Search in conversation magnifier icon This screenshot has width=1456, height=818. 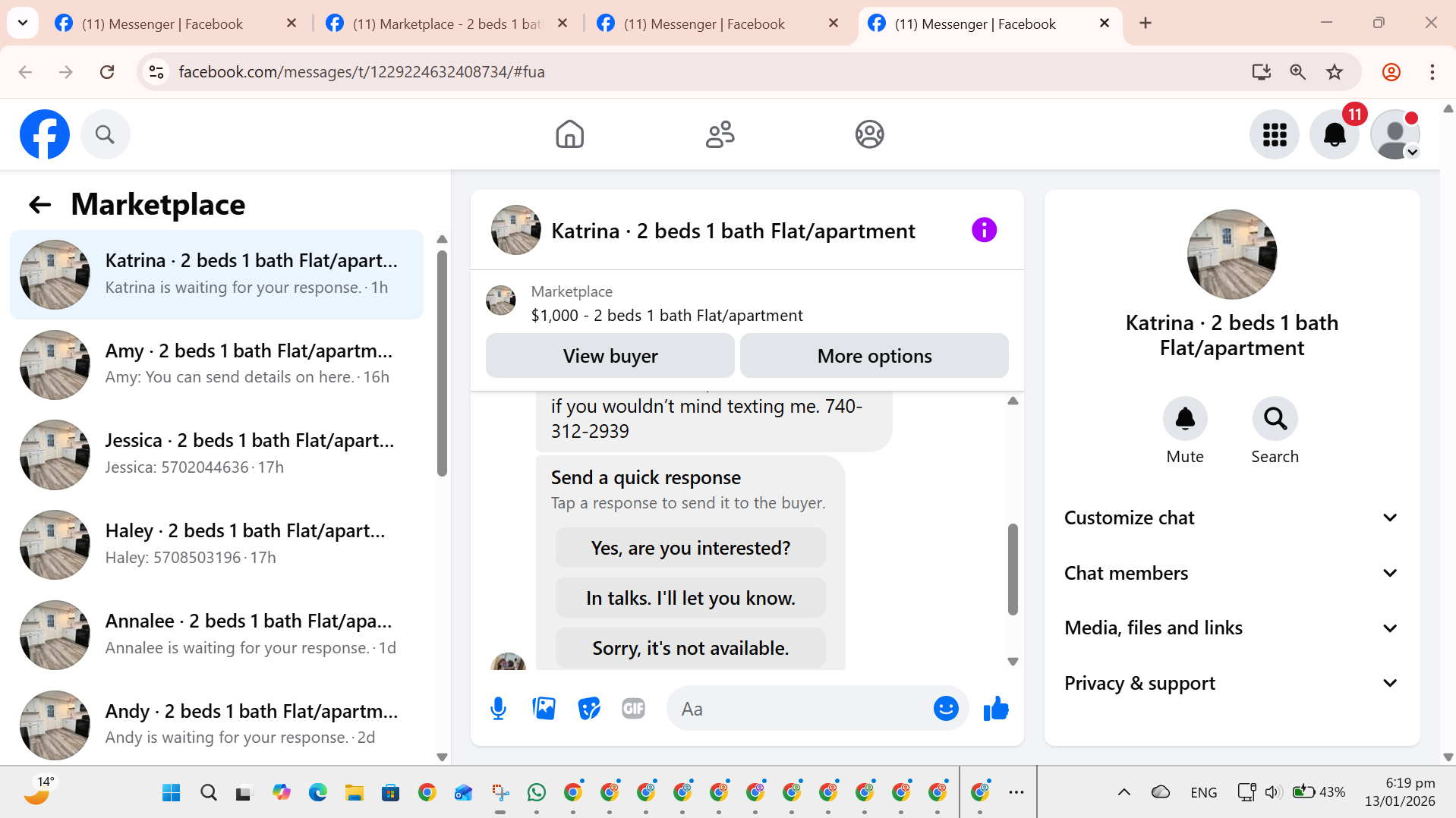coord(1275,418)
